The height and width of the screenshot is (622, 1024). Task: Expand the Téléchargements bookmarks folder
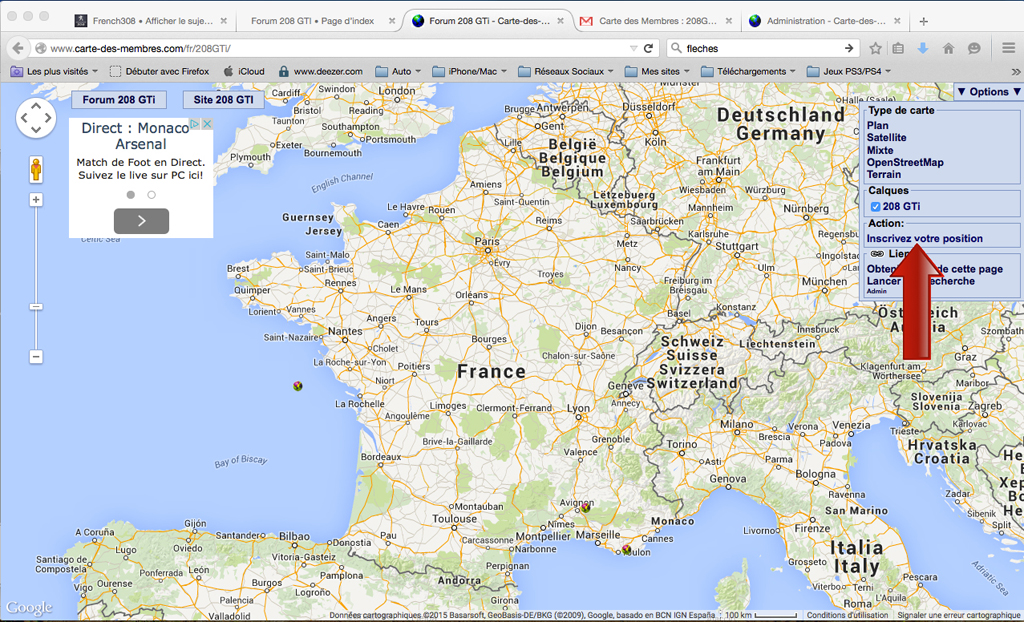pos(748,72)
